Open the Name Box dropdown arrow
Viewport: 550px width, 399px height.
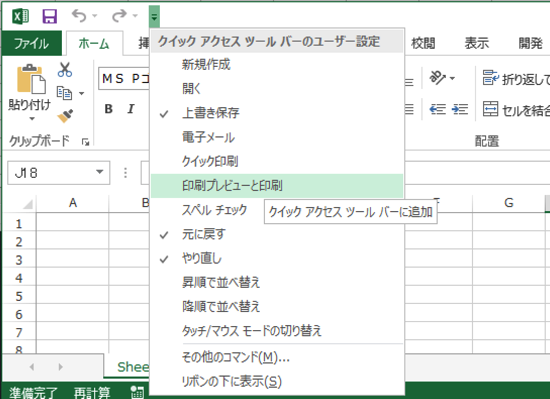100,172
